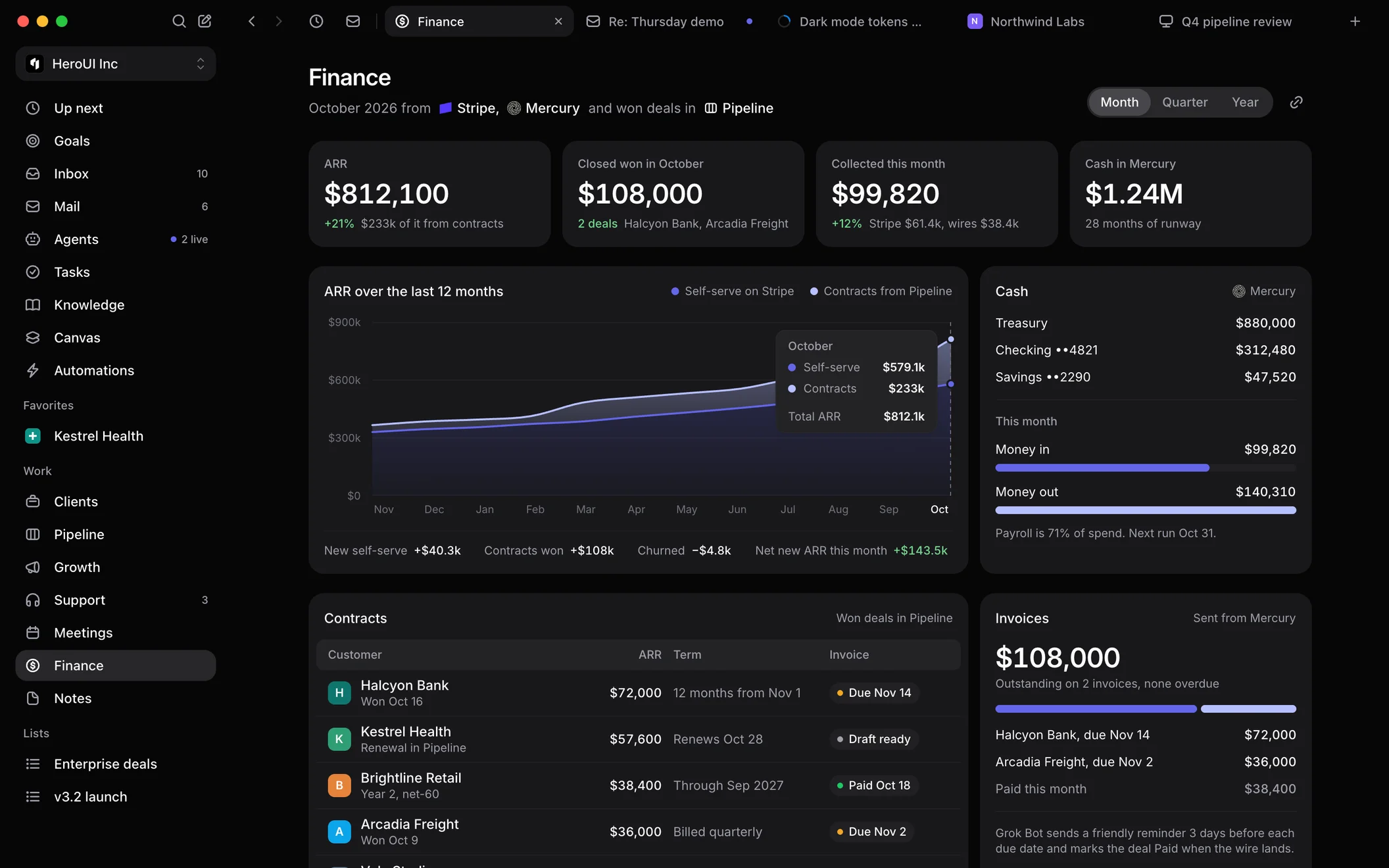Select the Month period toggle
Viewport: 1389px width, 868px height.
[x=1119, y=102]
